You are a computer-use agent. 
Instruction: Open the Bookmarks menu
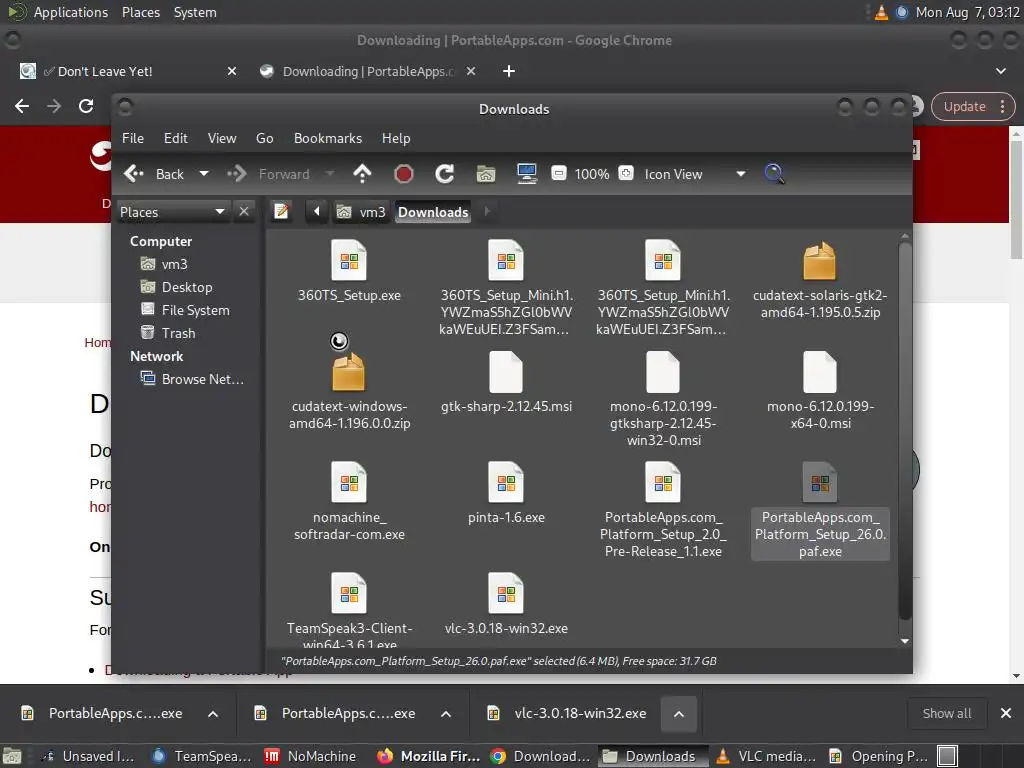pos(328,138)
